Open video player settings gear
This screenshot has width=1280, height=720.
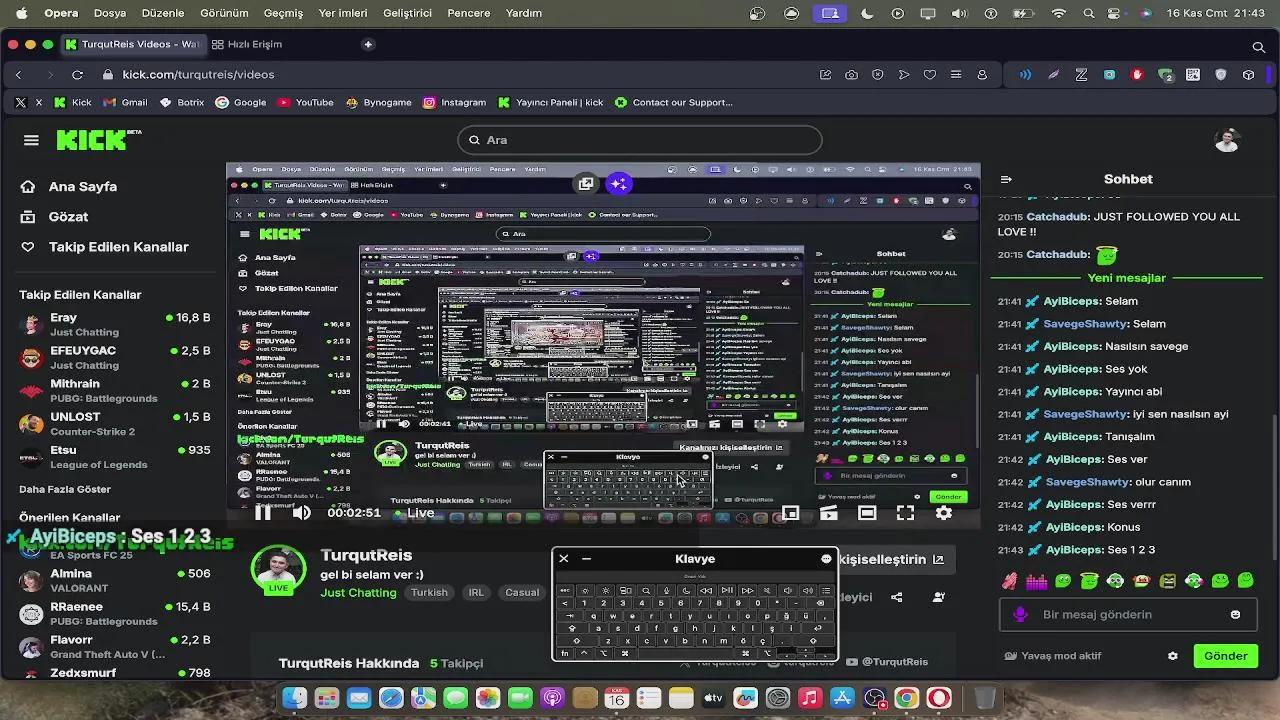943,513
